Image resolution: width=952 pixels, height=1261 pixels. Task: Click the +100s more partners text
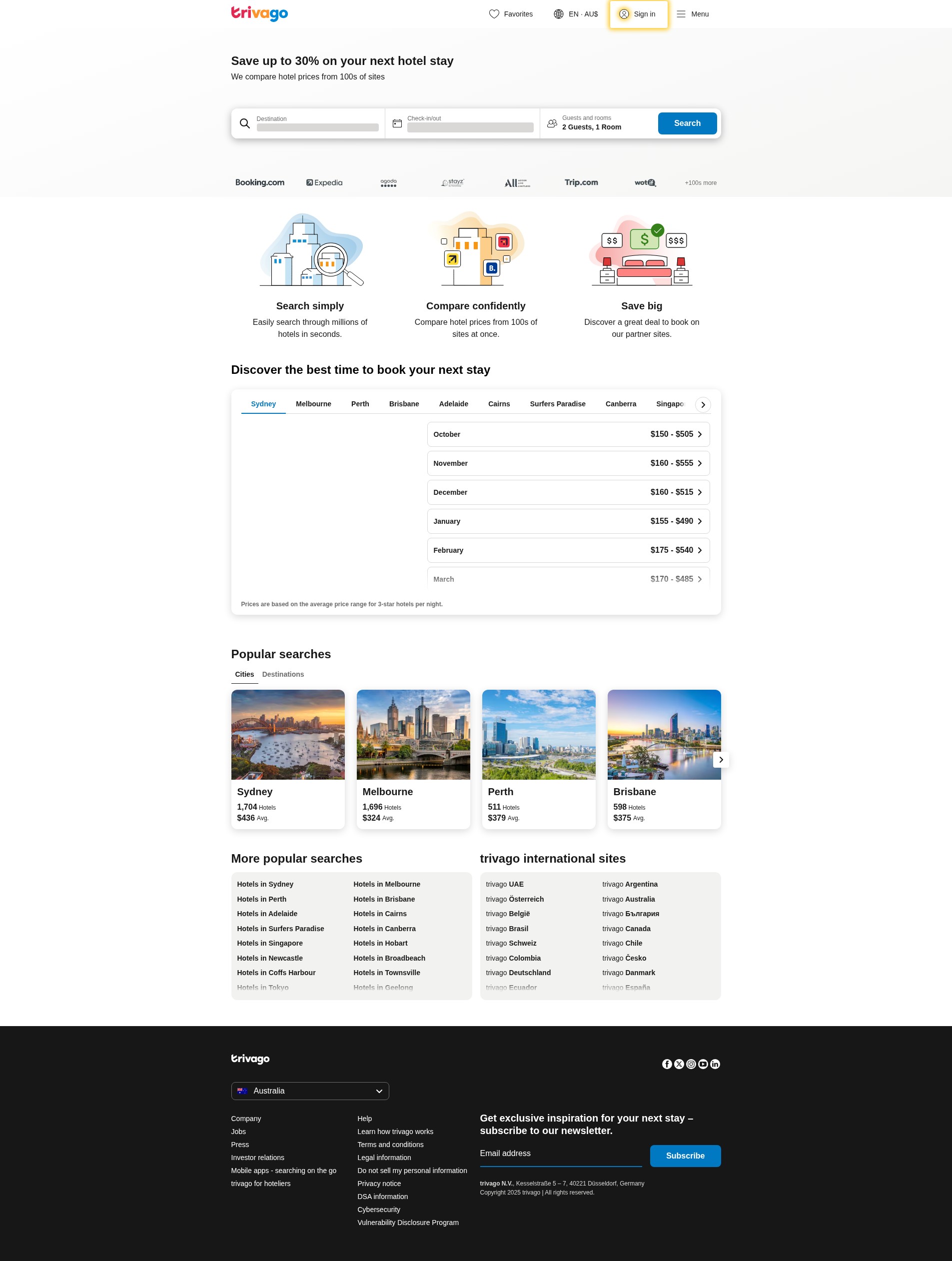[x=701, y=183]
